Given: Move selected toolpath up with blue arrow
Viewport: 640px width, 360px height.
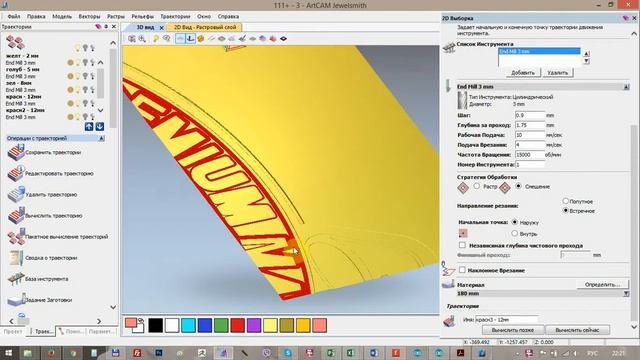Looking at the screenshot, I should click(89, 127).
